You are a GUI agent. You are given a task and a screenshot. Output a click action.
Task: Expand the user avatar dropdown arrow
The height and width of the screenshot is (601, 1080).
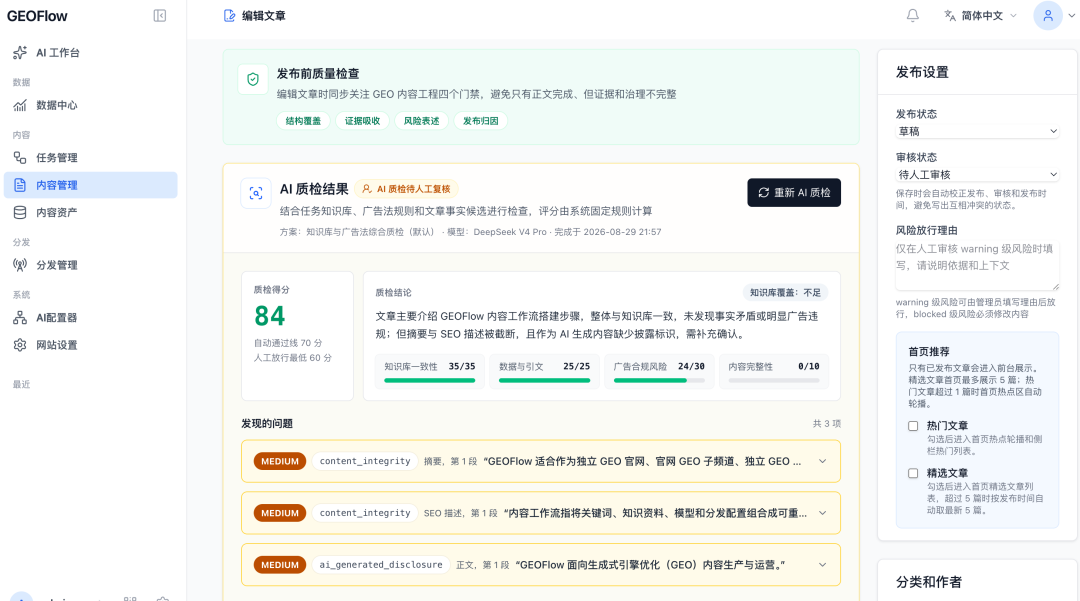click(x=1071, y=16)
